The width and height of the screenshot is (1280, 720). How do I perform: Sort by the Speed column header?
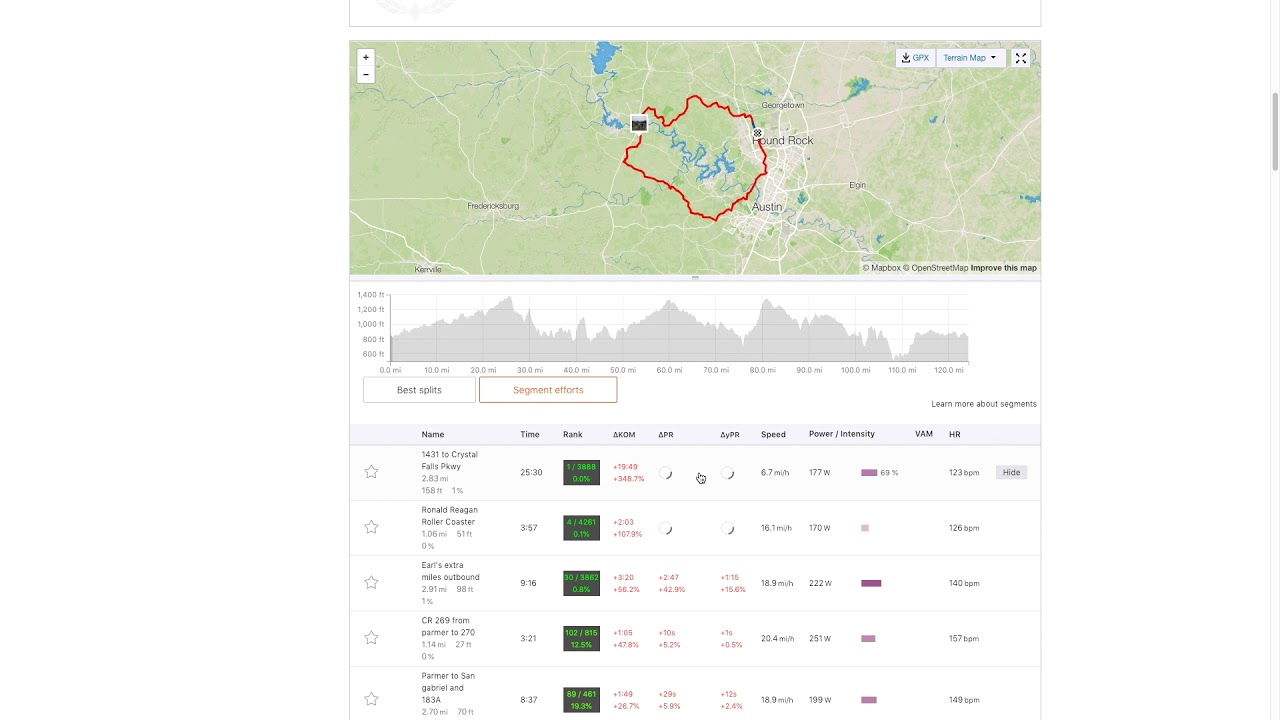click(x=773, y=434)
